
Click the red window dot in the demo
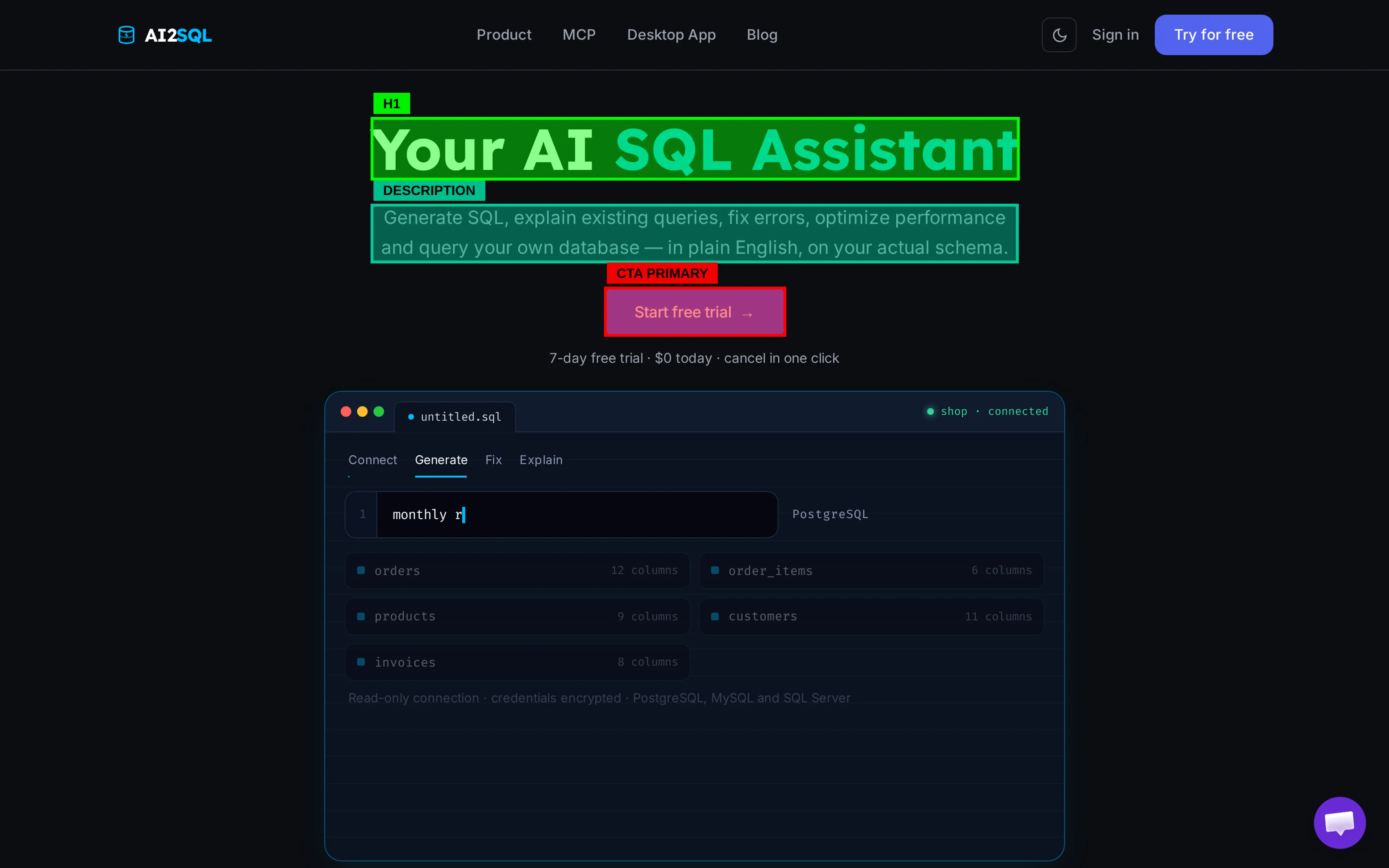click(x=345, y=412)
